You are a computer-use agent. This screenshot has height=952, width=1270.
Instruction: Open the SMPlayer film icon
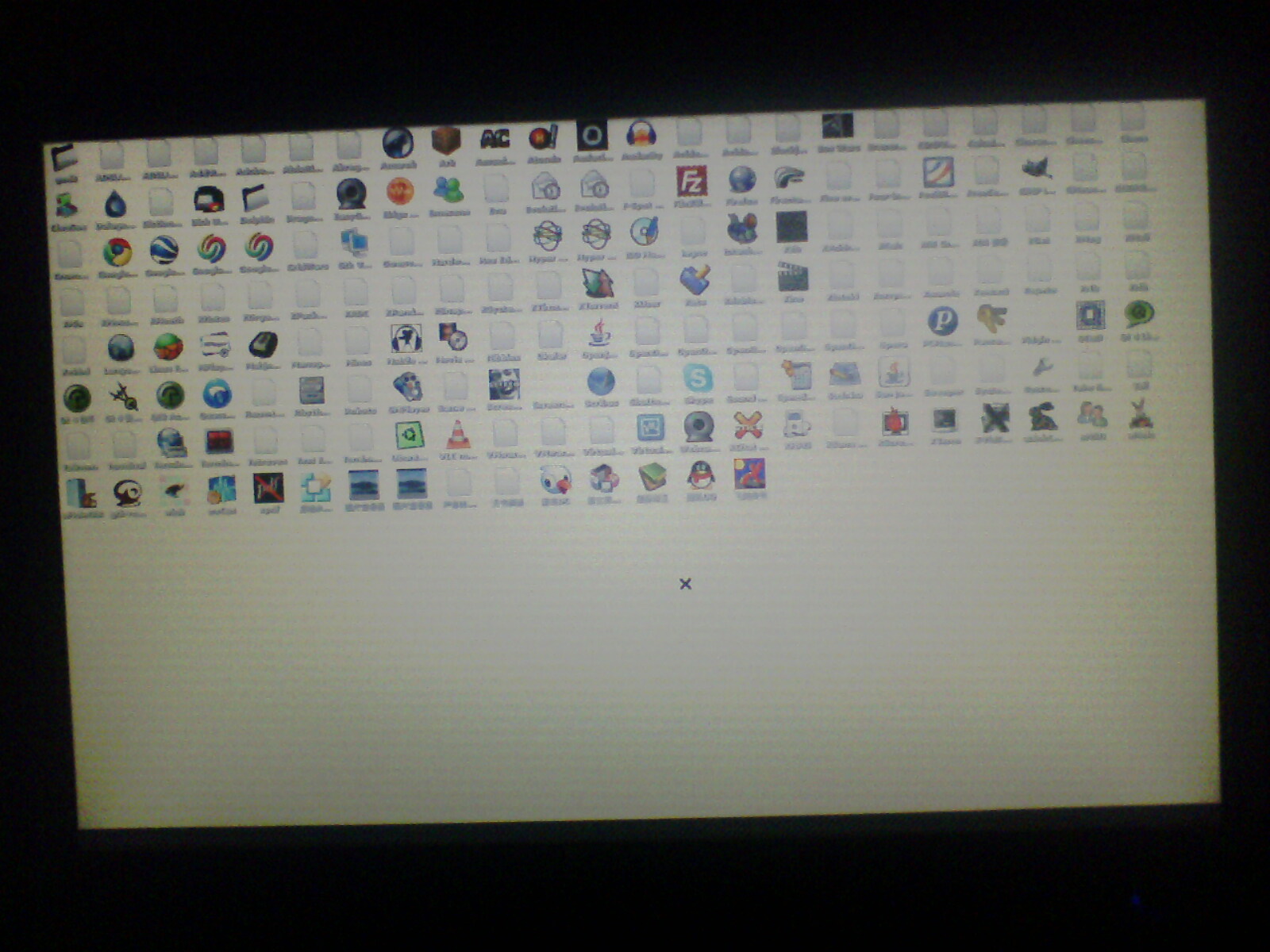click(x=408, y=388)
